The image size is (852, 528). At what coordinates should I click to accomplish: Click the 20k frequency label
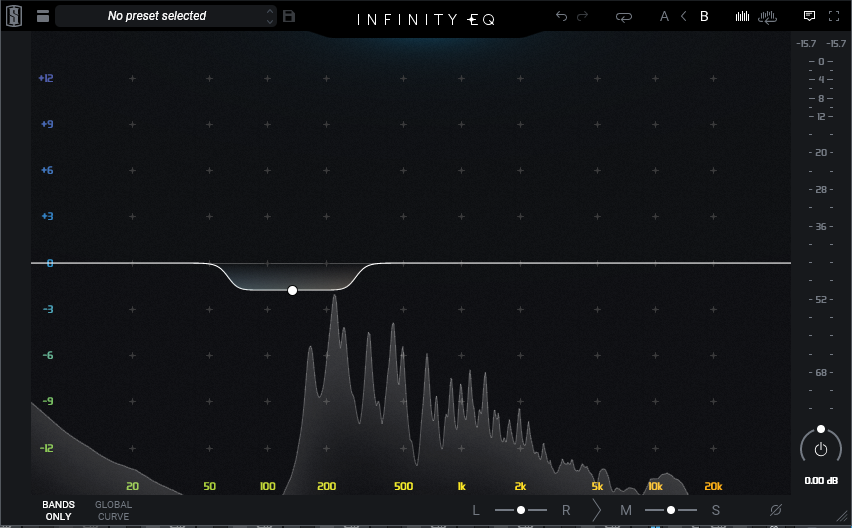[x=713, y=486]
